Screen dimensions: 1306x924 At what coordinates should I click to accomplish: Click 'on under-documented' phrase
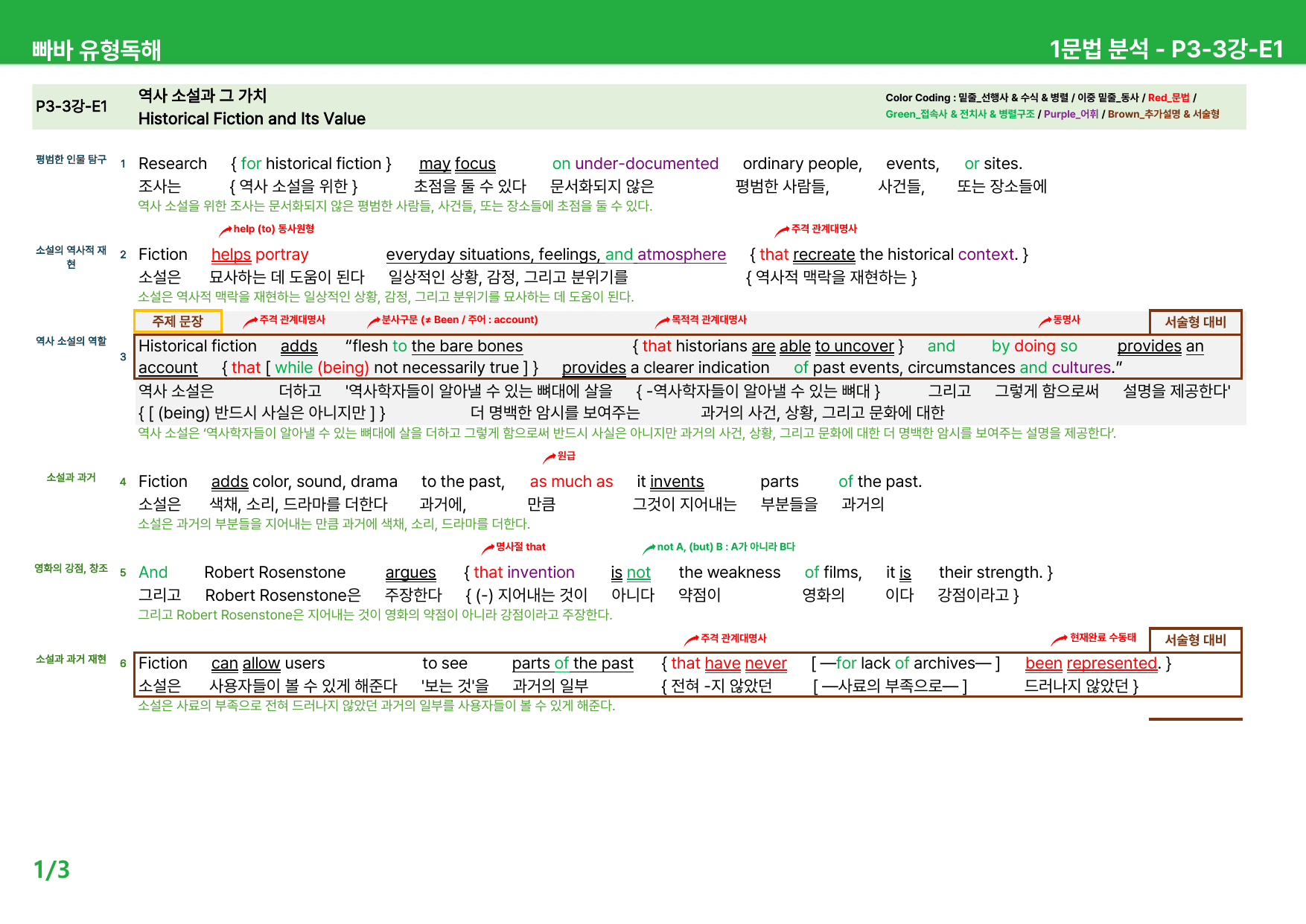[x=635, y=164]
